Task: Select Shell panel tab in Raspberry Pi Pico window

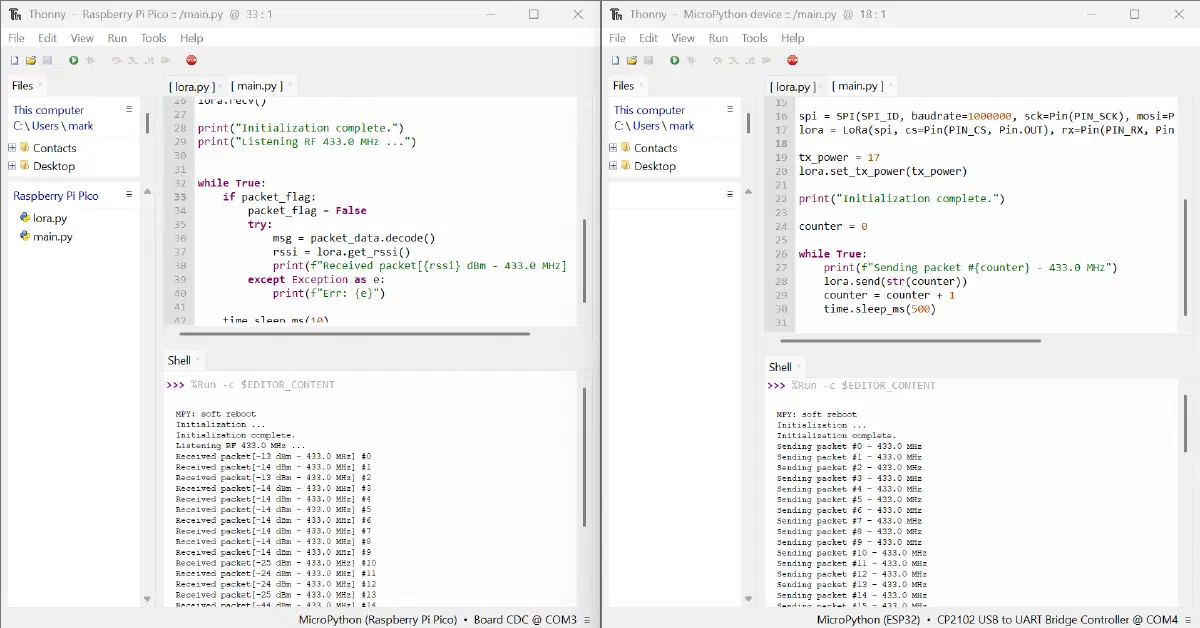Action: coord(179,360)
